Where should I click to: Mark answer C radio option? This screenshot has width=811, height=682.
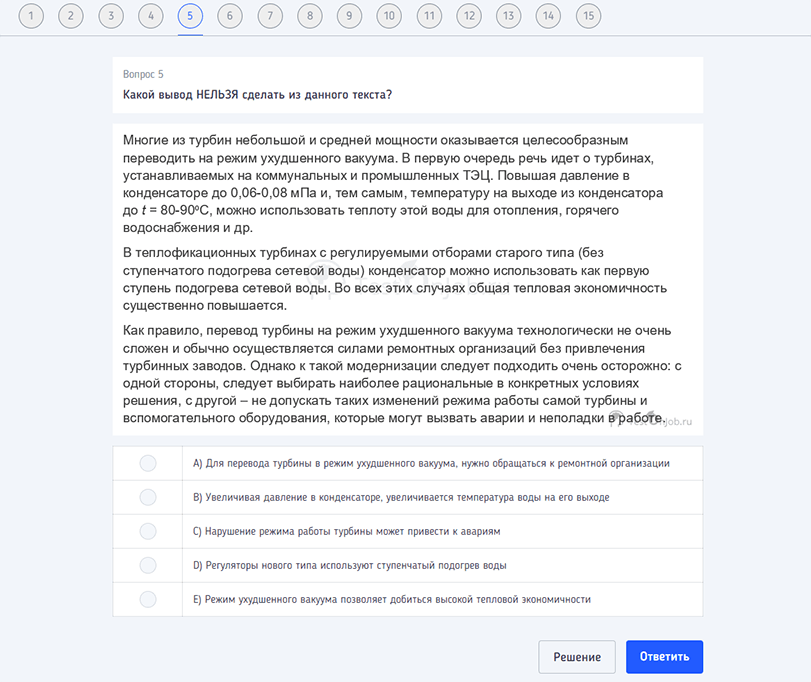pyautogui.click(x=148, y=531)
